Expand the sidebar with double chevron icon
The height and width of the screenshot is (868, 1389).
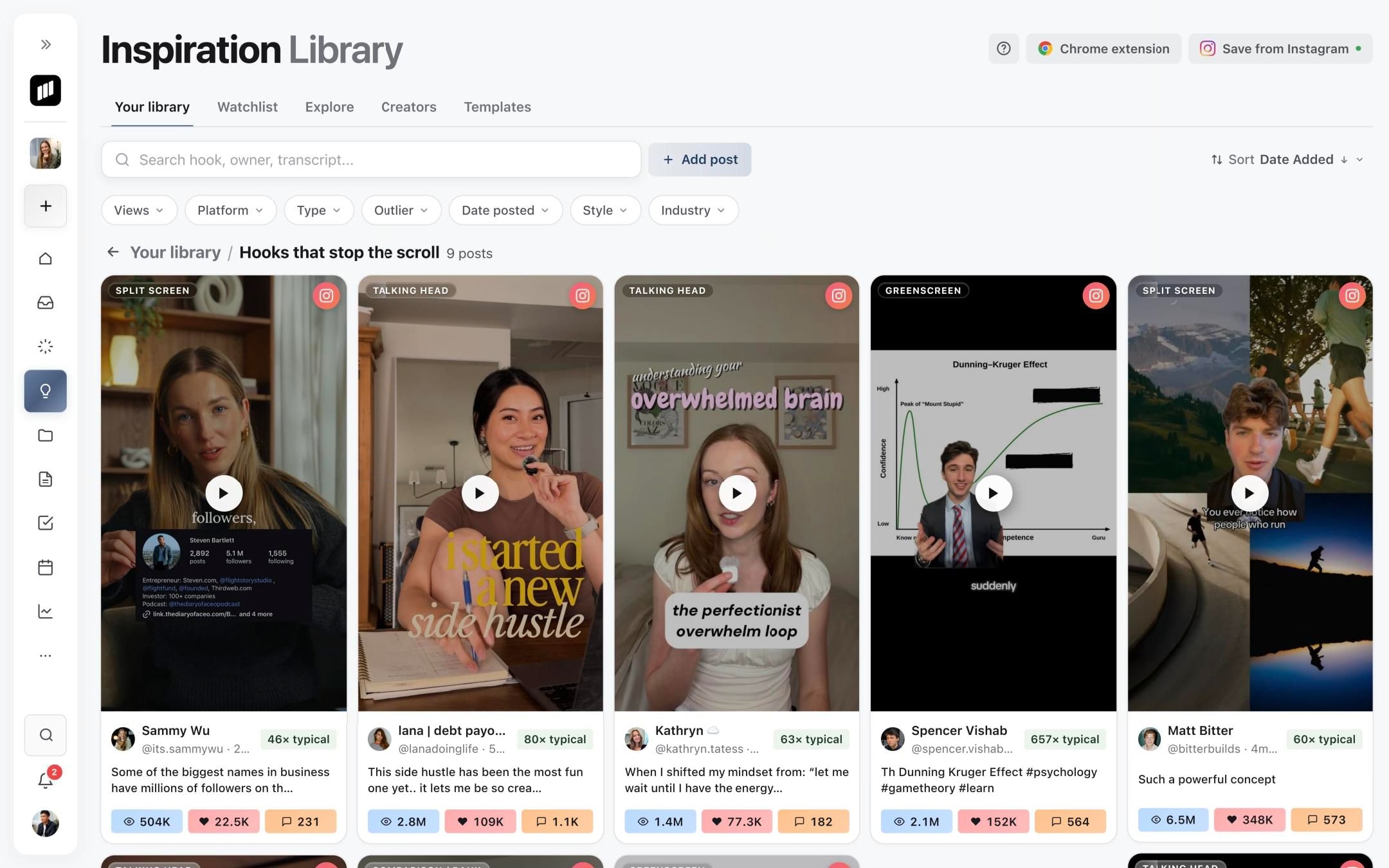tap(46, 44)
